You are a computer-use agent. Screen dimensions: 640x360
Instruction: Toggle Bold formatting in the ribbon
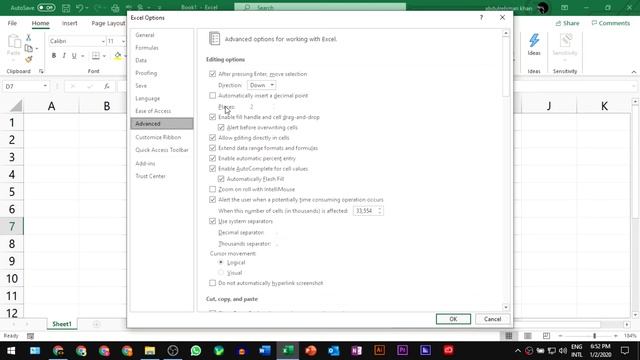pos(54,56)
